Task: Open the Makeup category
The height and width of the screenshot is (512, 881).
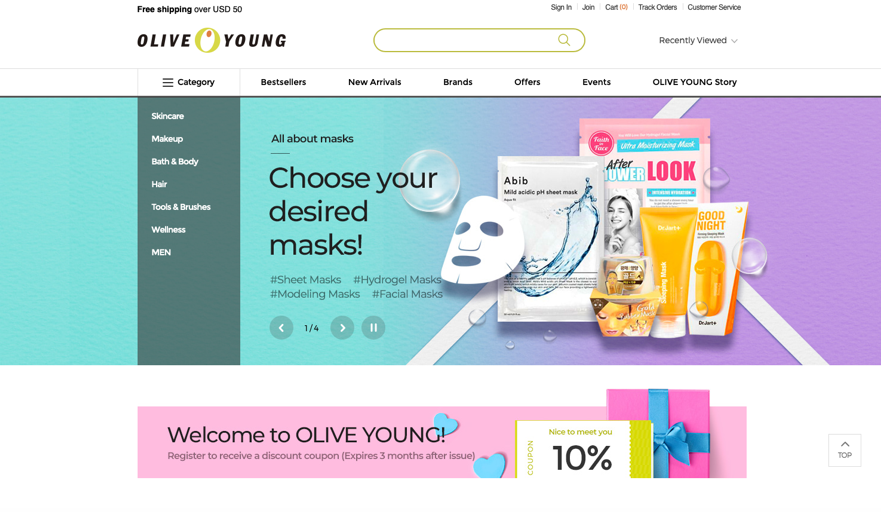Action: 167,139
